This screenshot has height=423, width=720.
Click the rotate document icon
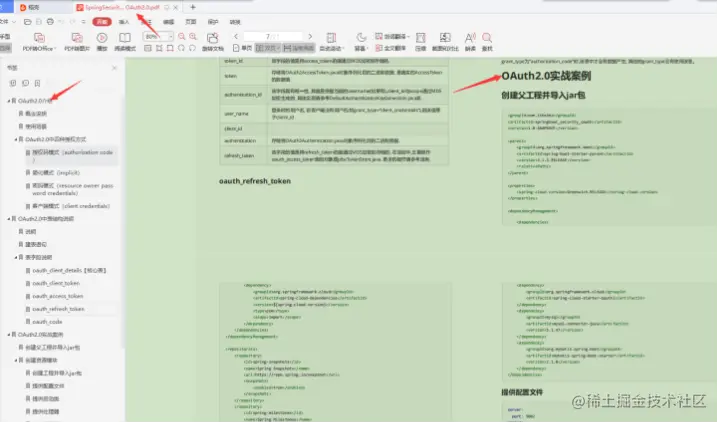coord(213,38)
